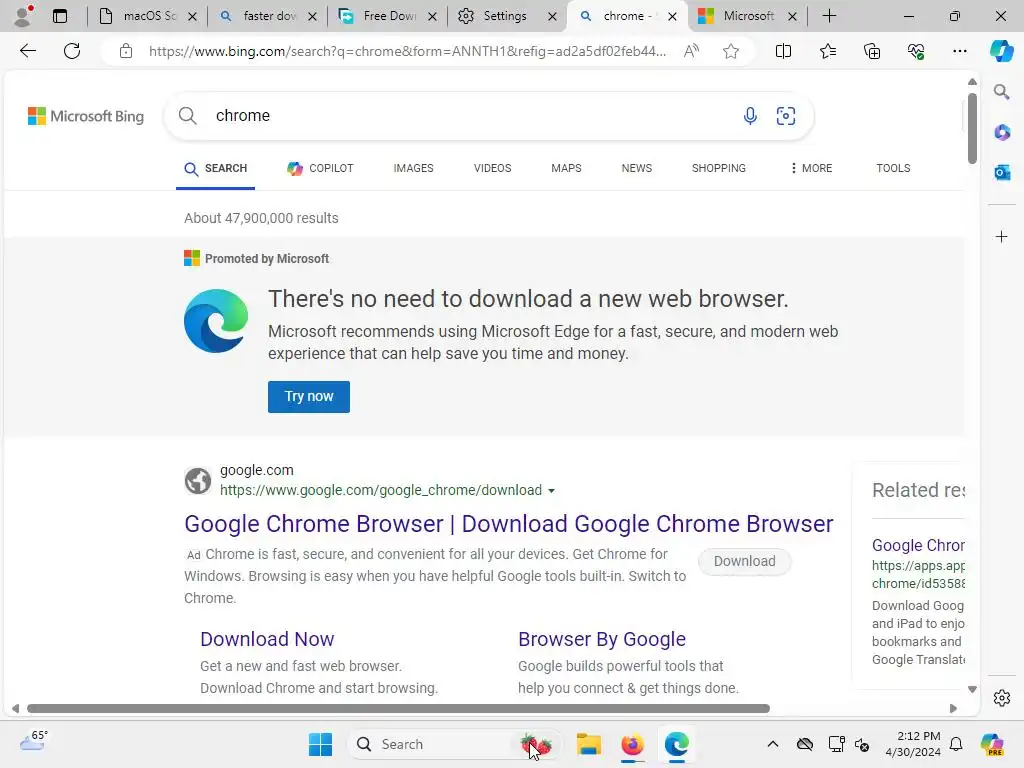The height and width of the screenshot is (768, 1024).
Task: Click the address bar URL
Action: click(408, 51)
